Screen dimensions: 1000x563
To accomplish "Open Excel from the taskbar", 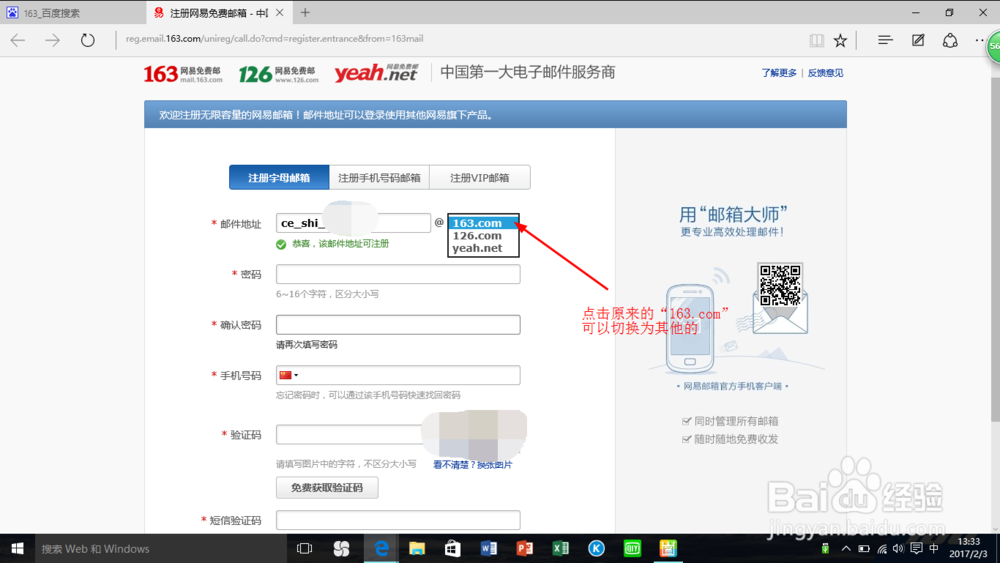I will [561, 548].
